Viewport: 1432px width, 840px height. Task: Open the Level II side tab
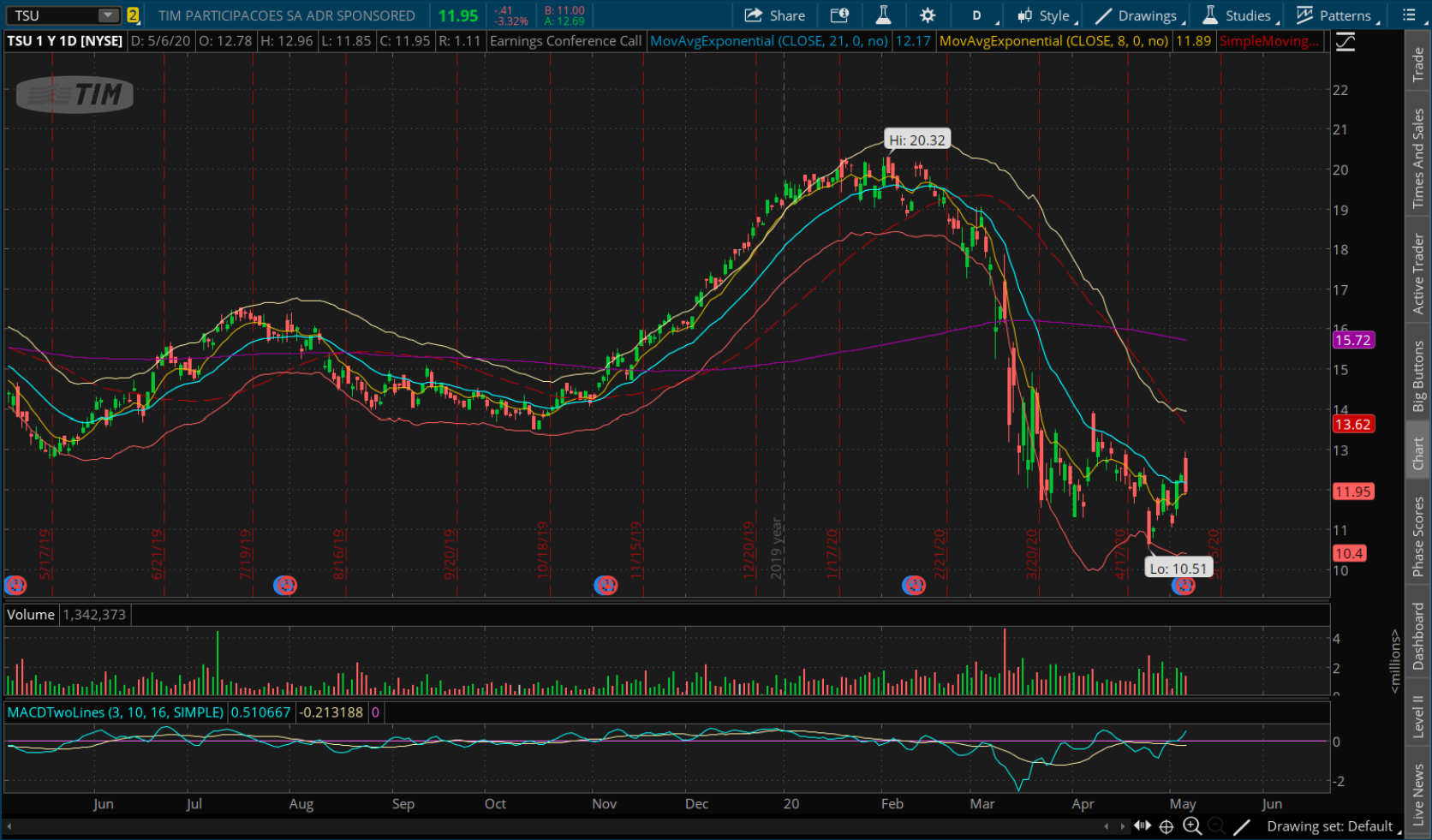[1418, 716]
